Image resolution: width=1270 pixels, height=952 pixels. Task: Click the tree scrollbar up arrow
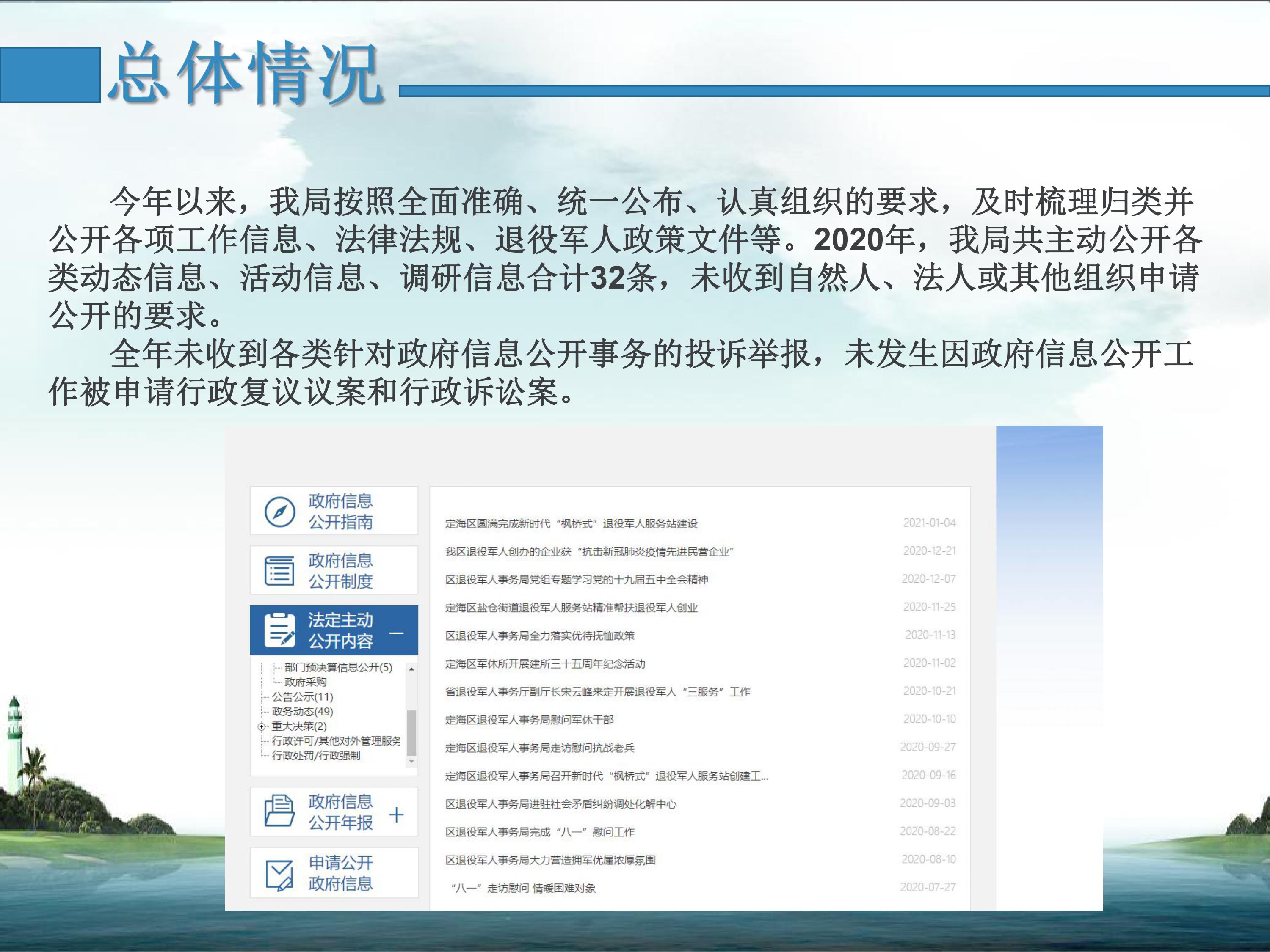coord(411,669)
